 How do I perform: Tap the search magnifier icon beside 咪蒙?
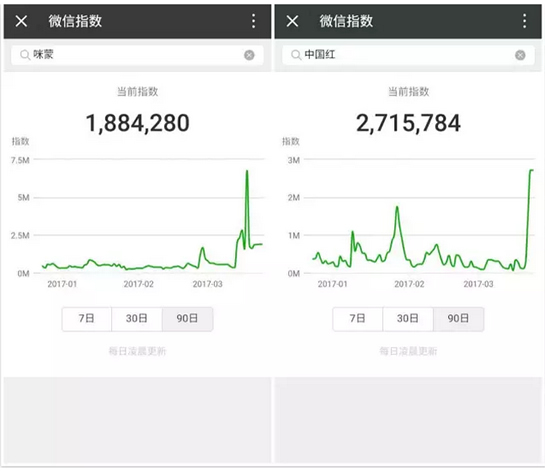point(25,55)
